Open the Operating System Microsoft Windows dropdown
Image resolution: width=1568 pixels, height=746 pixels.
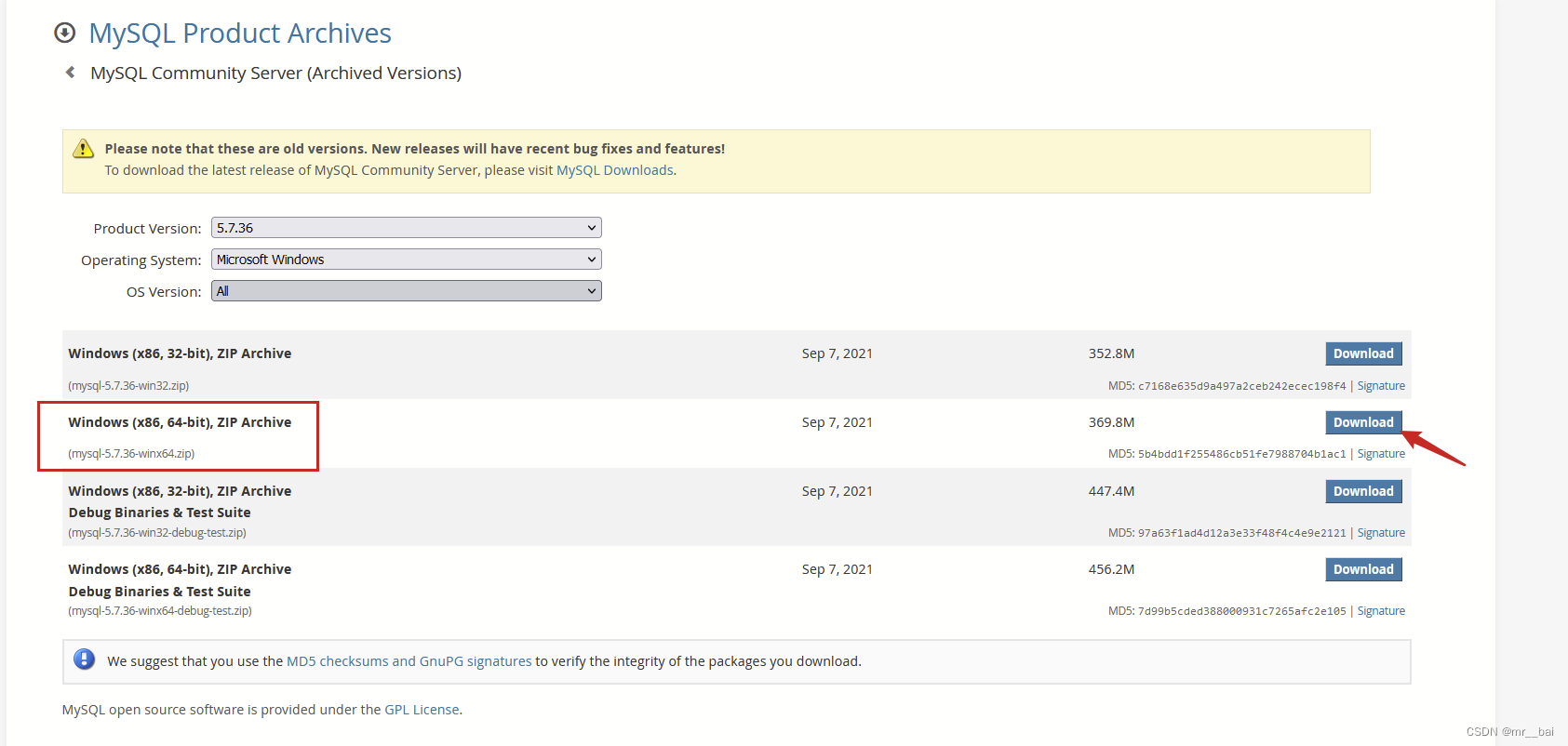(x=407, y=260)
